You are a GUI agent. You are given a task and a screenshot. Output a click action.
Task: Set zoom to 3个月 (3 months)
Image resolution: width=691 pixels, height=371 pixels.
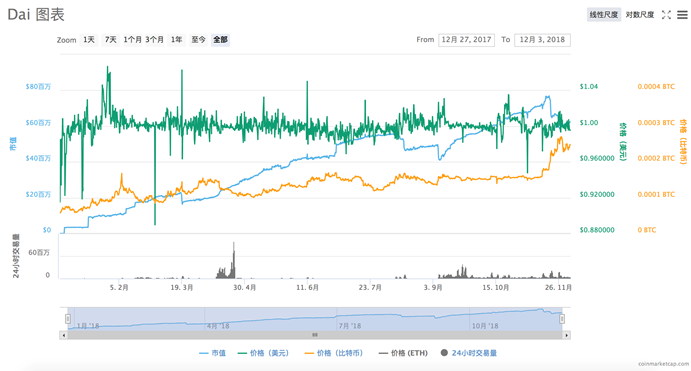click(x=155, y=40)
